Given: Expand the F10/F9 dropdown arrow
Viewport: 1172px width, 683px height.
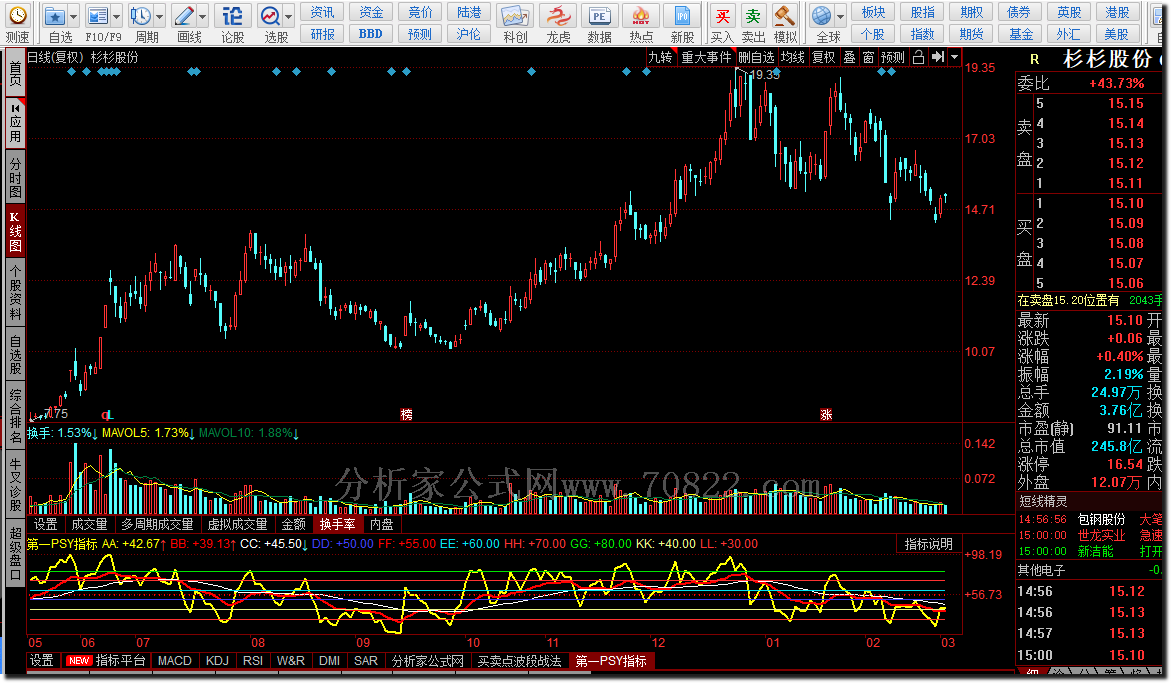Looking at the screenshot, I should pyautogui.click(x=116, y=16).
